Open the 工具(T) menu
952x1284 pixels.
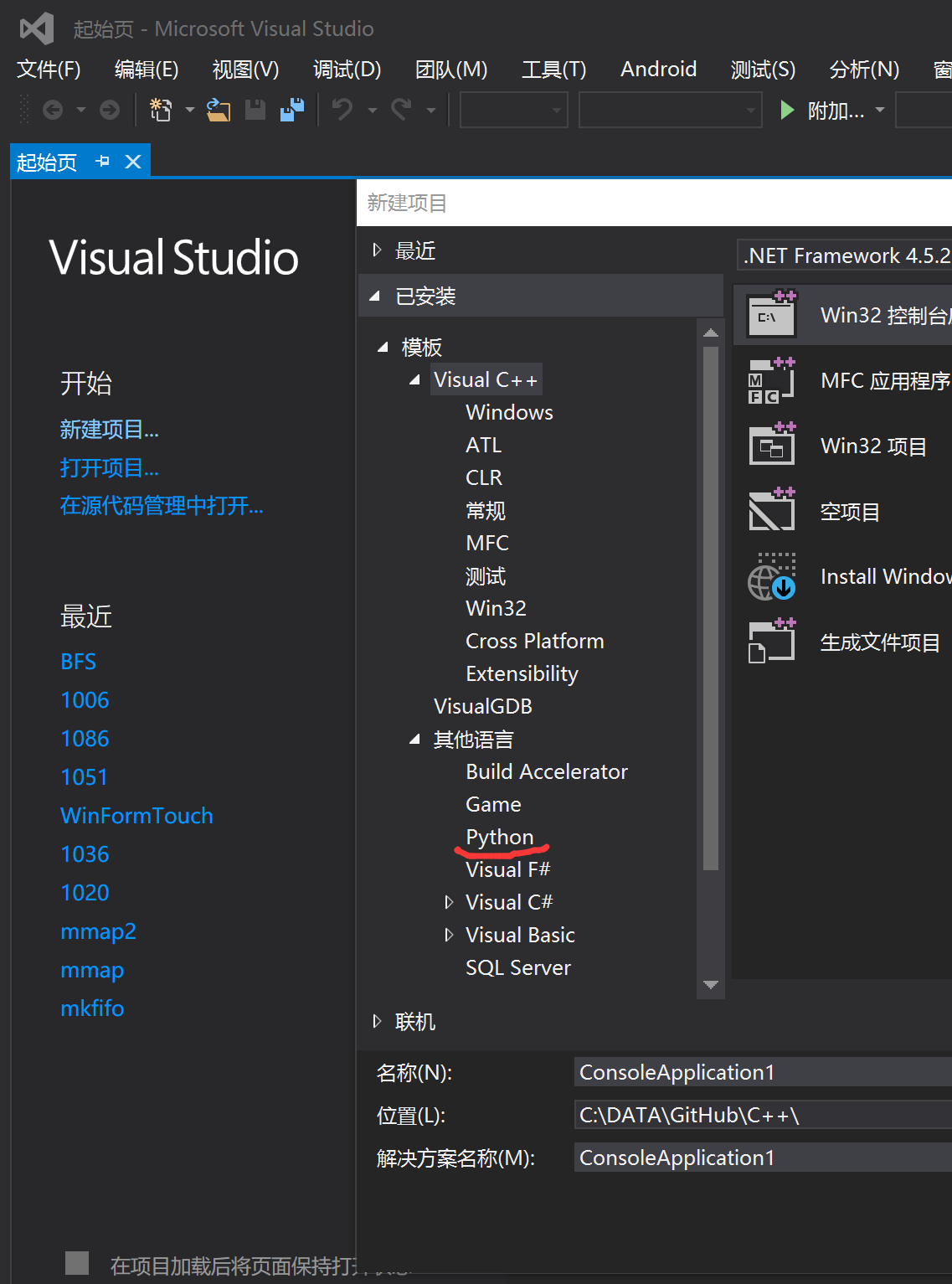(553, 70)
